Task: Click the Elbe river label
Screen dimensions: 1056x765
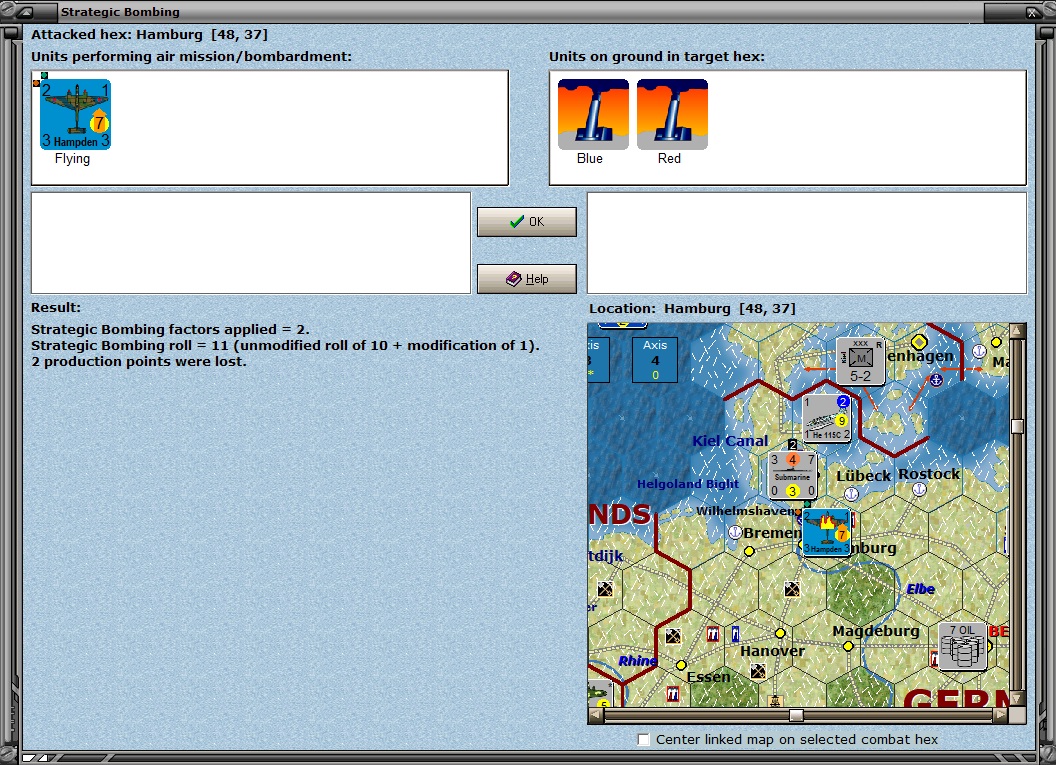Action: 921,589
